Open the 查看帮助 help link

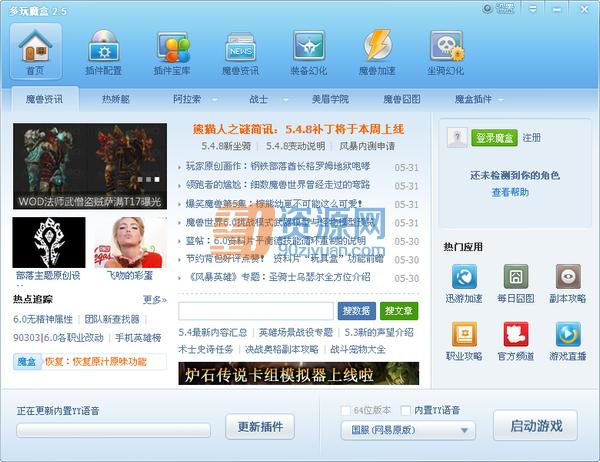pyautogui.click(x=510, y=192)
